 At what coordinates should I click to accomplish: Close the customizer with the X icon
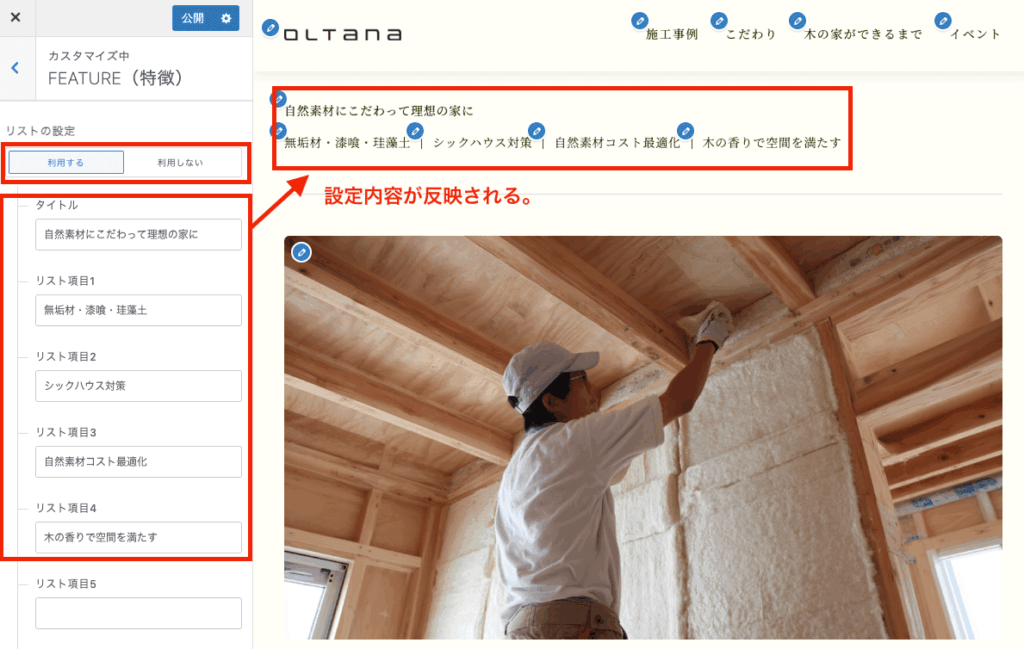point(16,18)
